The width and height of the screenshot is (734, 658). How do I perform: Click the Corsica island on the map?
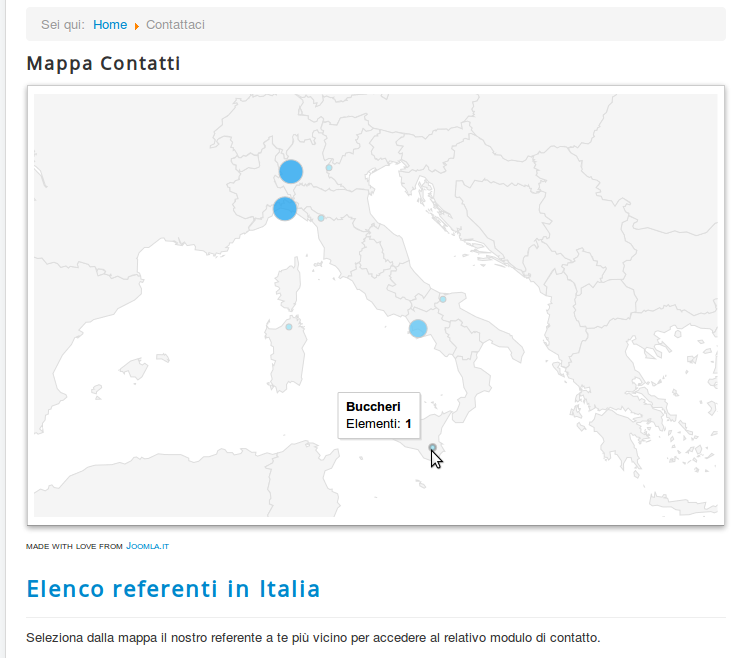(288, 286)
